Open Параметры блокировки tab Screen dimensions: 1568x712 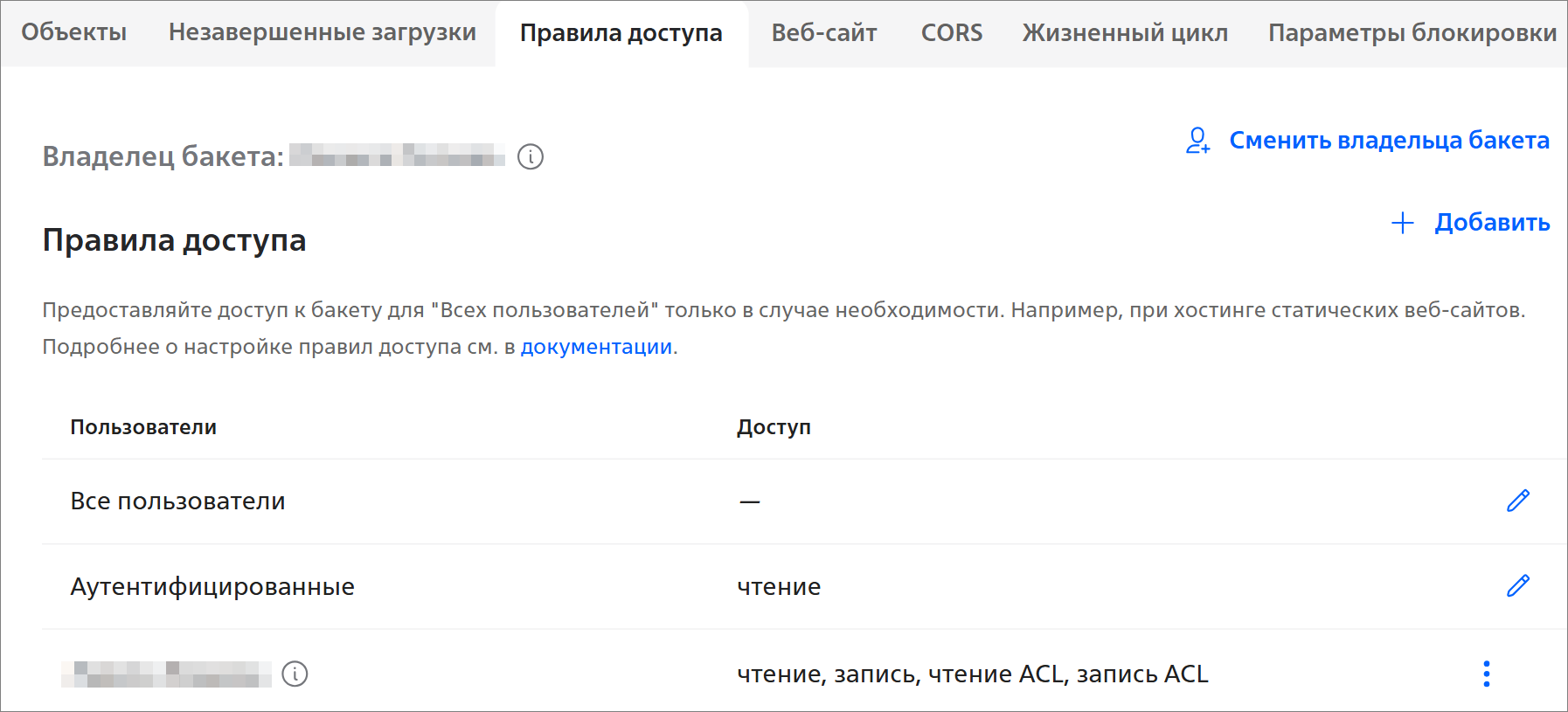pyautogui.click(x=1412, y=33)
